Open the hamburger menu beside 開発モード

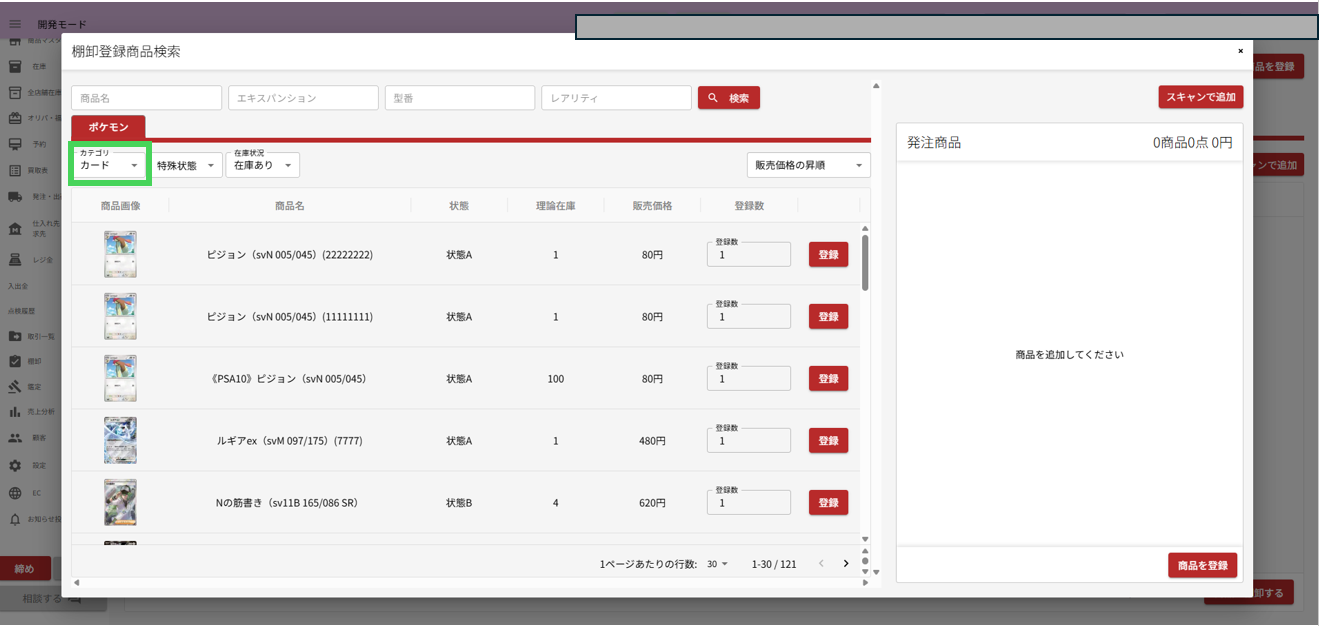click(15, 24)
